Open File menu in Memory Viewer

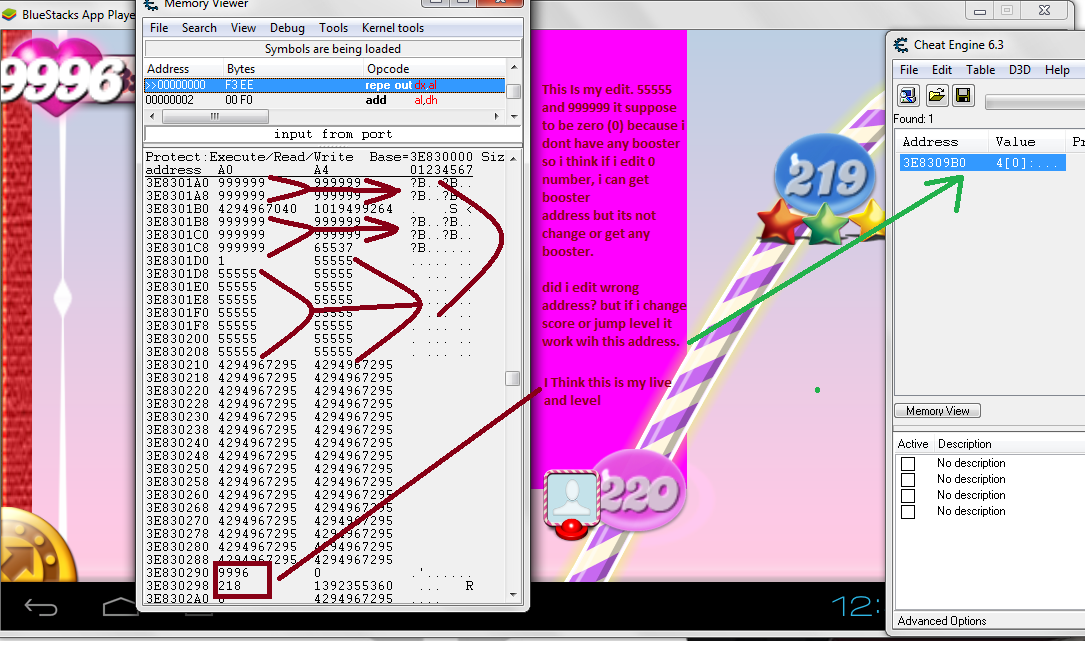(x=159, y=28)
